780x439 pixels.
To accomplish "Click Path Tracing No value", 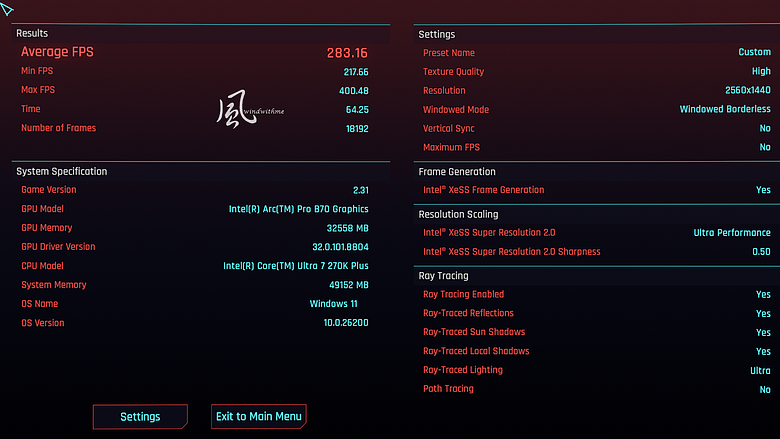I will pos(765,390).
